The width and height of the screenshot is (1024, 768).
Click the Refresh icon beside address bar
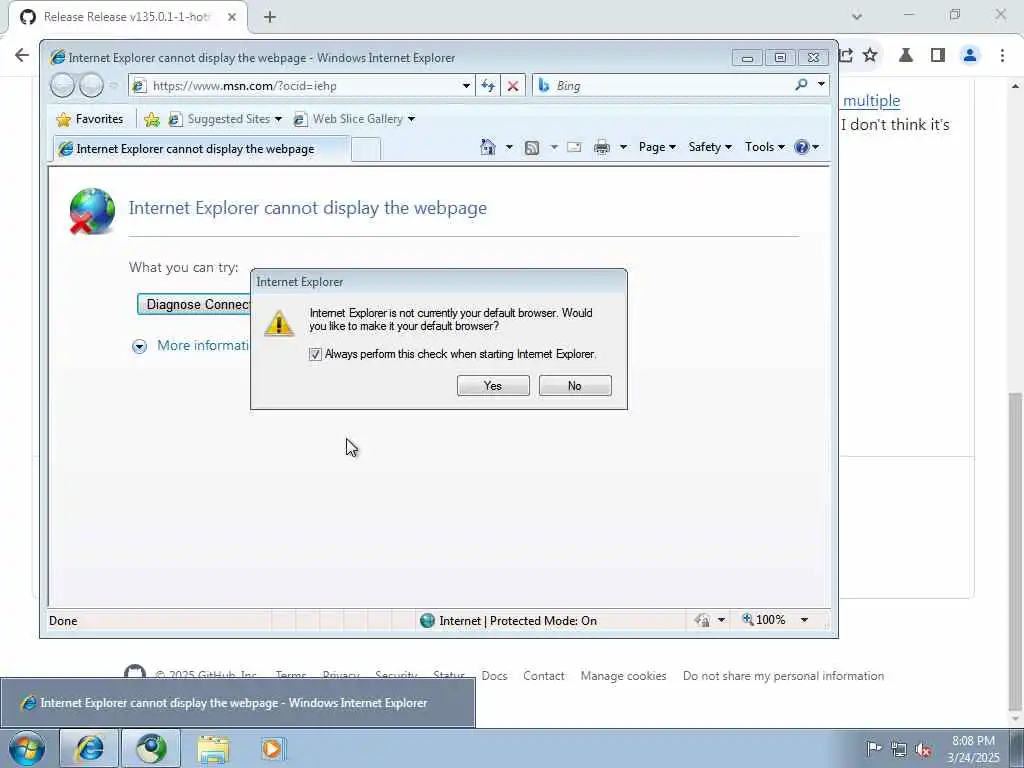488,86
